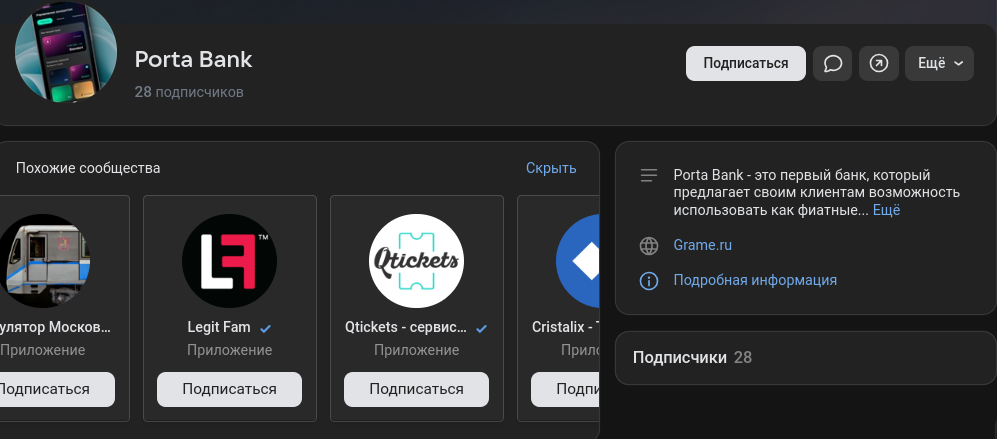Click the Qtickets - сервис community name
This screenshot has height=439, width=997.
pos(406,328)
